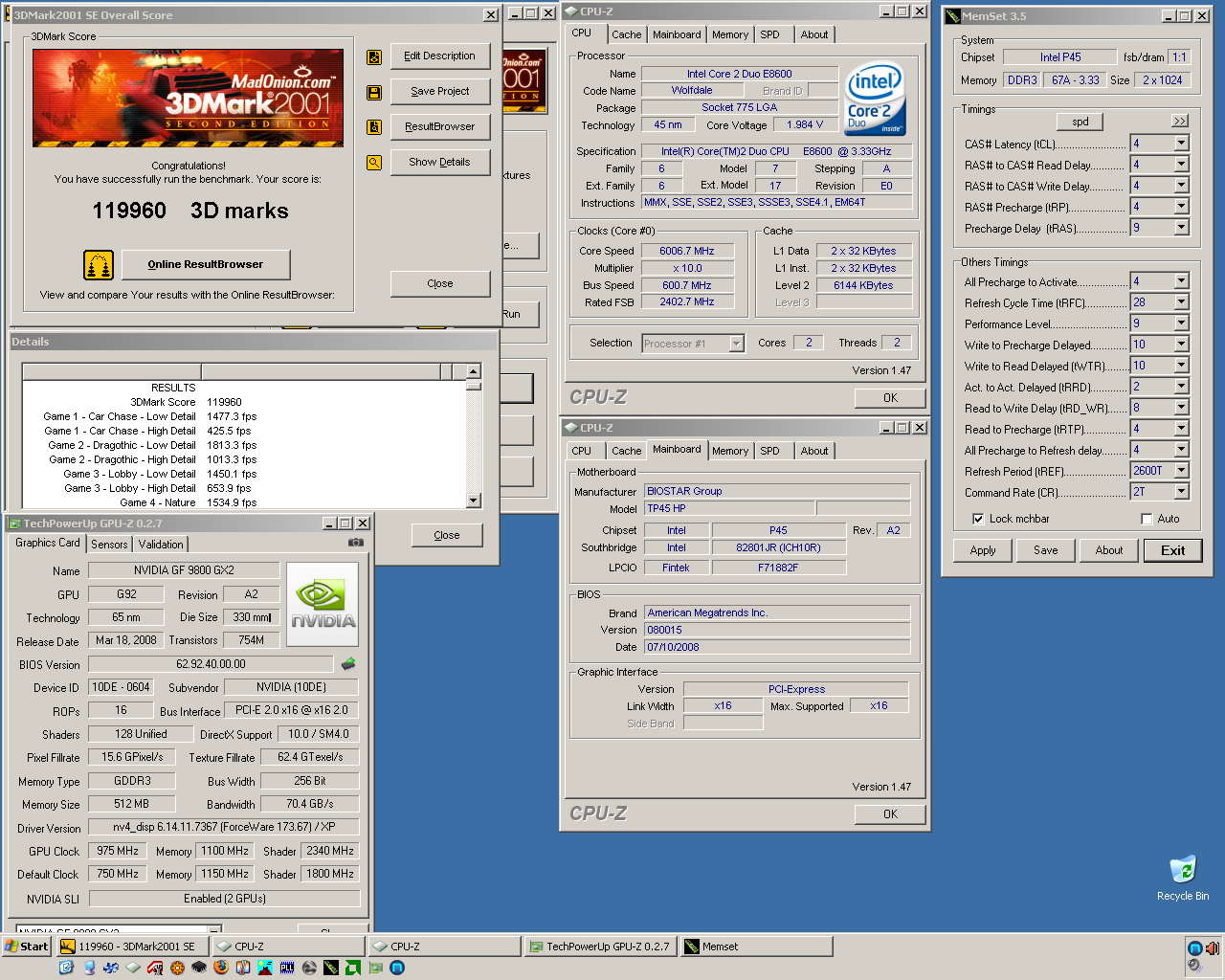Open the RAS# Precharge (tRP) dropdown
Screen dimensions: 1225x980
[1181, 207]
